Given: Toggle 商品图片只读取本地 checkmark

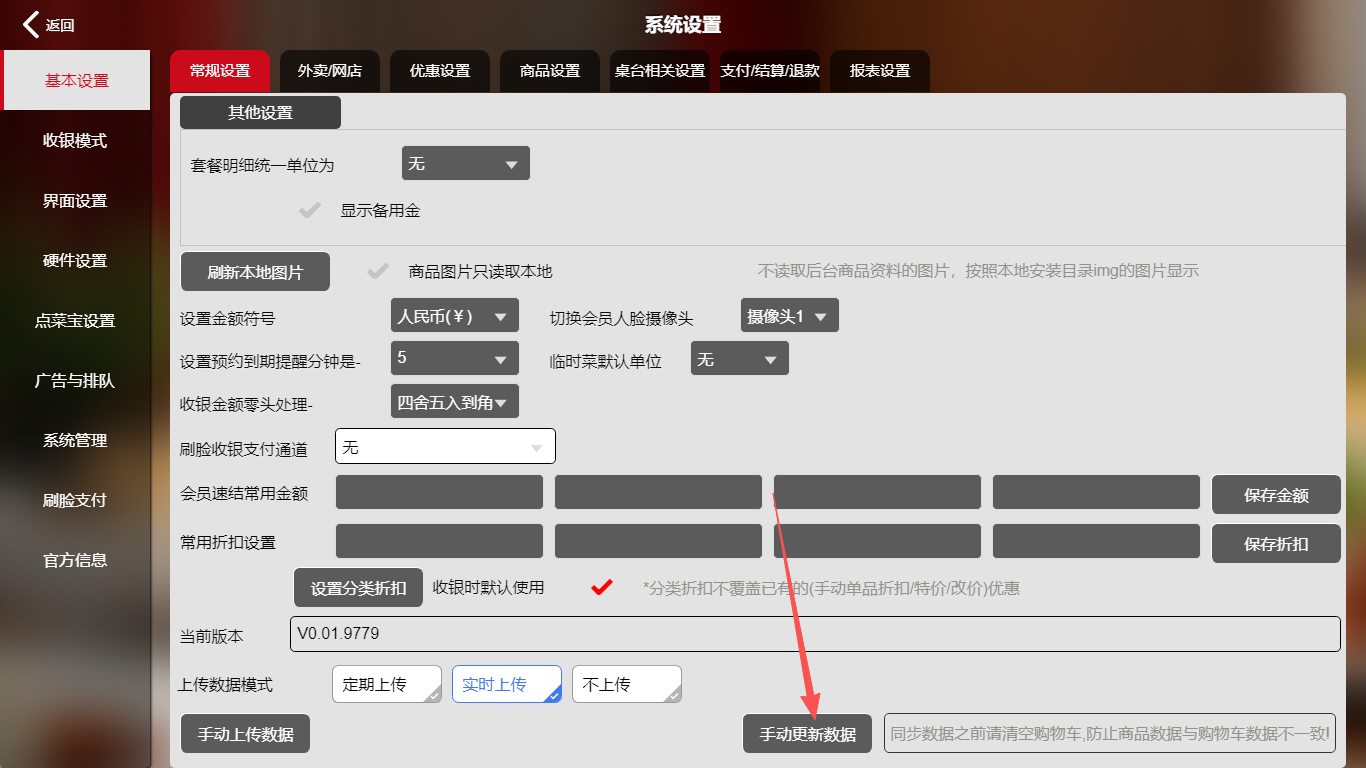Looking at the screenshot, I should (378, 271).
